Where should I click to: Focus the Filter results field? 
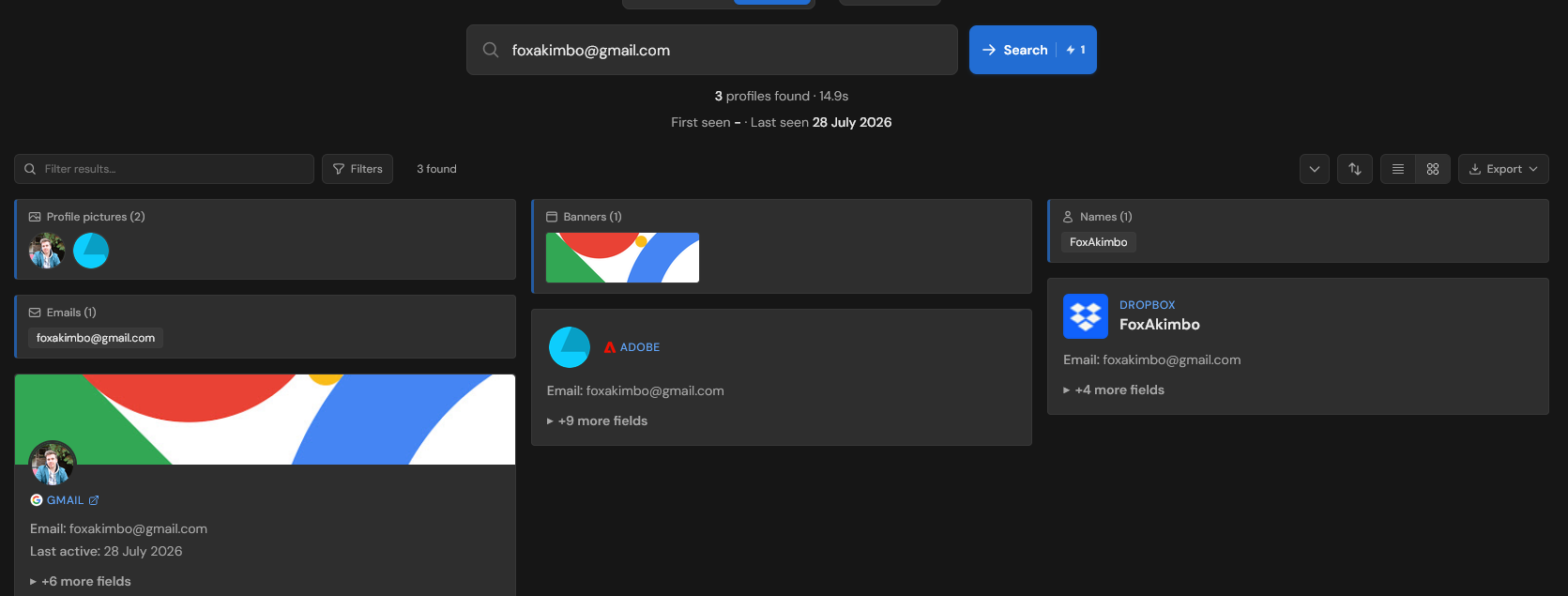[164, 169]
